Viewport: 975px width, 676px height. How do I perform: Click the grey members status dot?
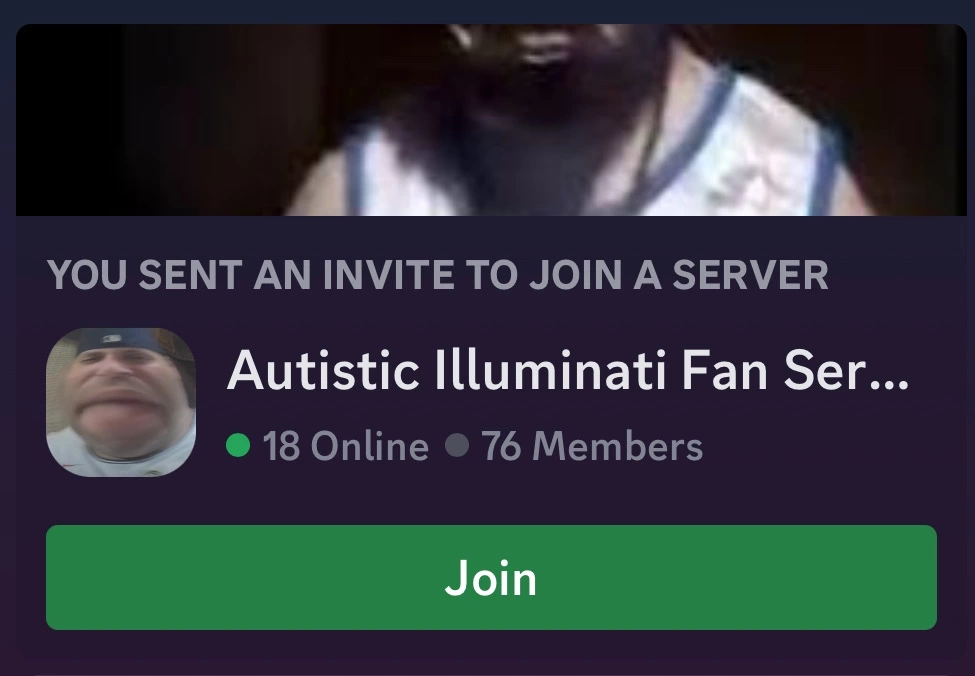(x=457, y=445)
